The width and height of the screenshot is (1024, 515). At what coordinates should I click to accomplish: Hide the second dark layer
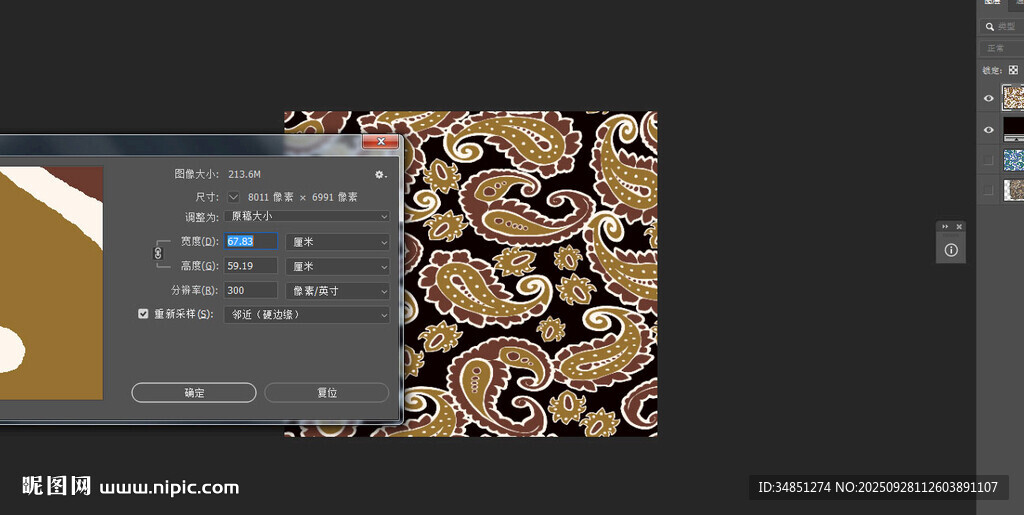coord(989,129)
